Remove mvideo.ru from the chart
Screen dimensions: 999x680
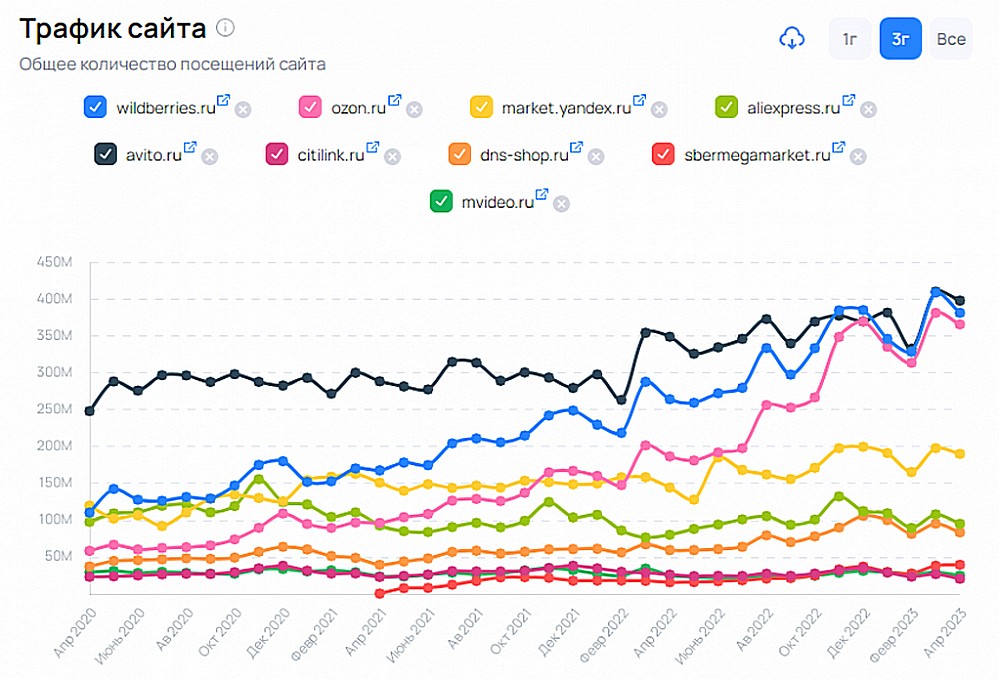(562, 203)
